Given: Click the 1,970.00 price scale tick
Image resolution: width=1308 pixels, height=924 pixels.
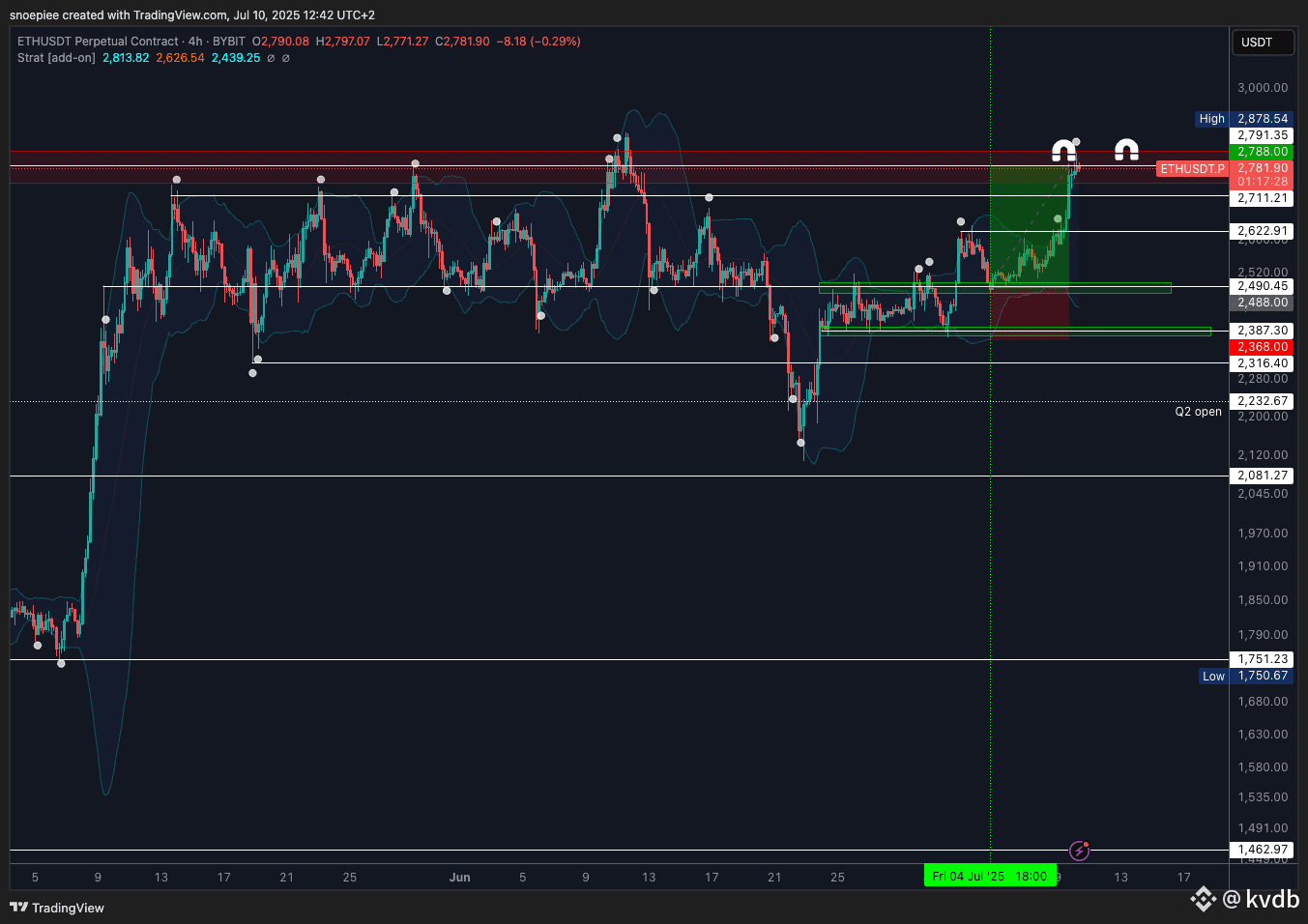Looking at the screenshot, I should click(x=1263, y=534).
